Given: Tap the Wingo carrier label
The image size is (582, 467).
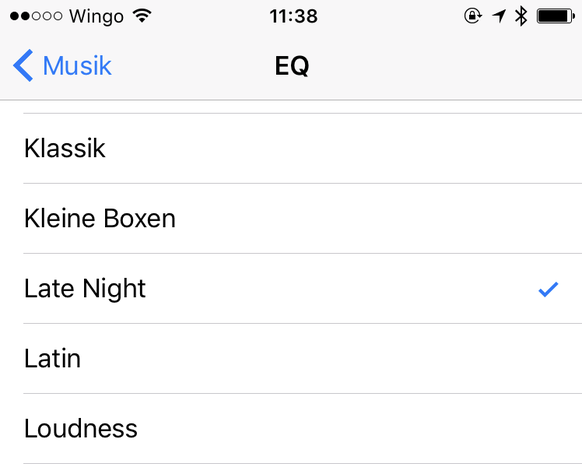Looking at the screenshot, I should coord(96,17).
